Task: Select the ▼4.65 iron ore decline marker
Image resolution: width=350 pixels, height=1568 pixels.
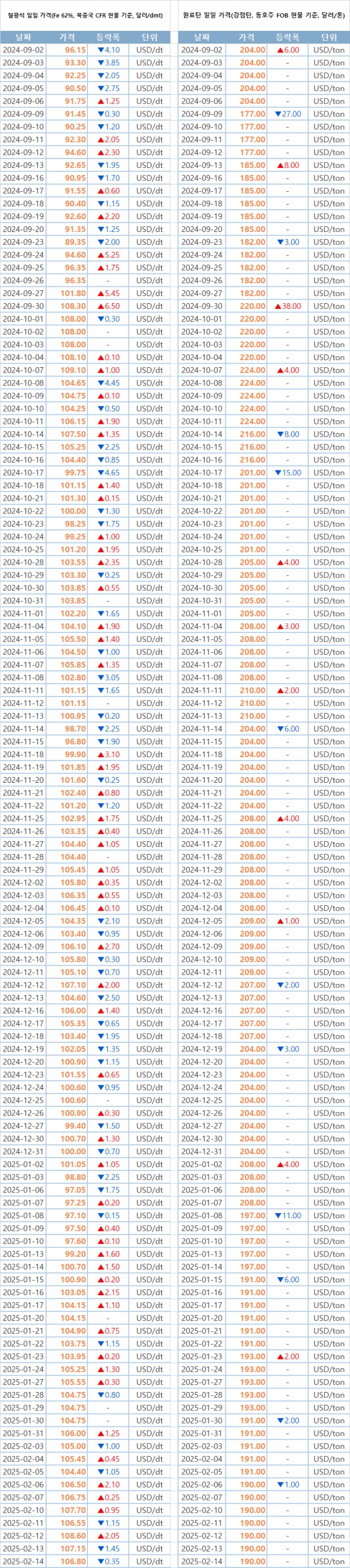Action: (x=108, y=473)
